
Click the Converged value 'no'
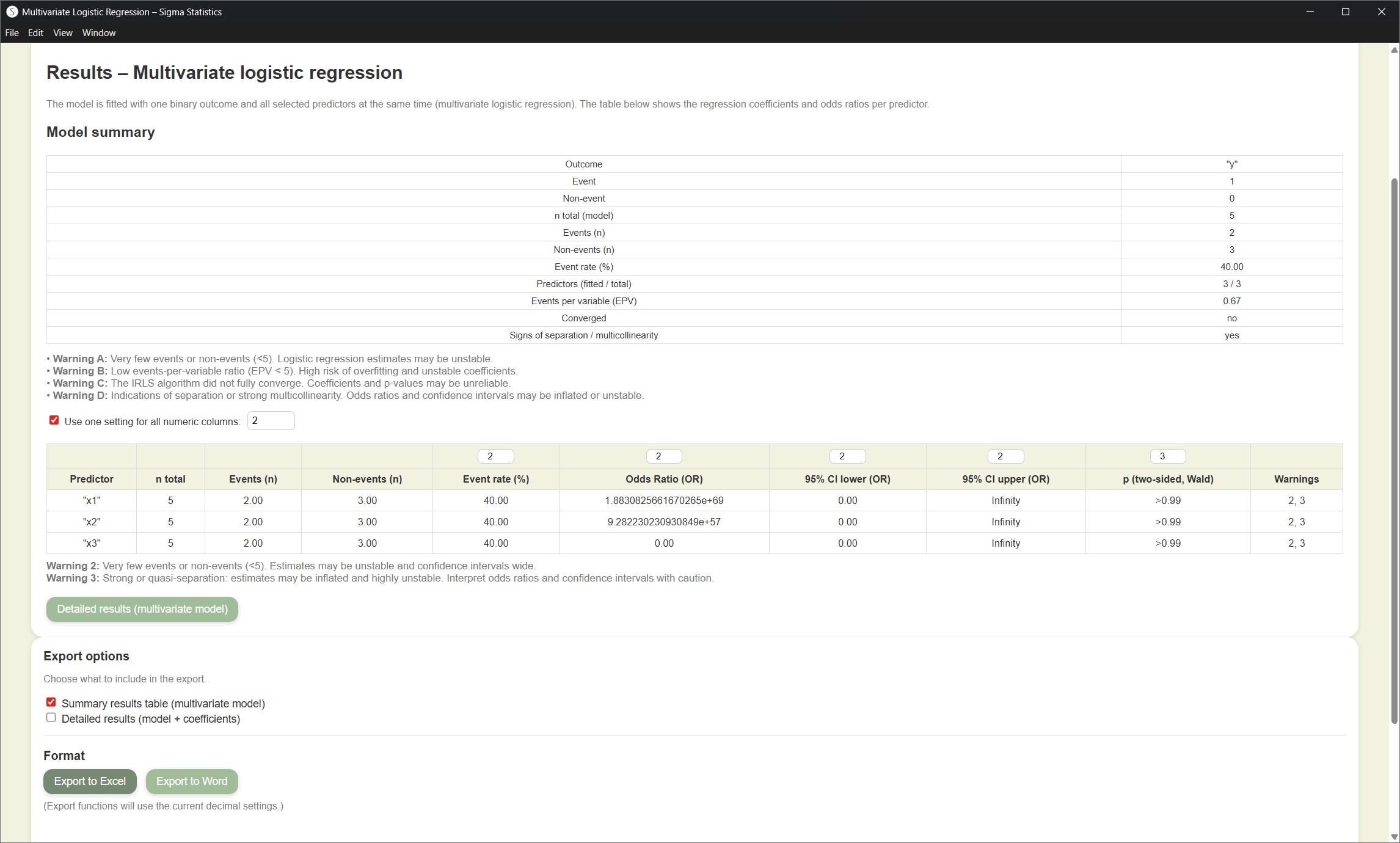1231,318
